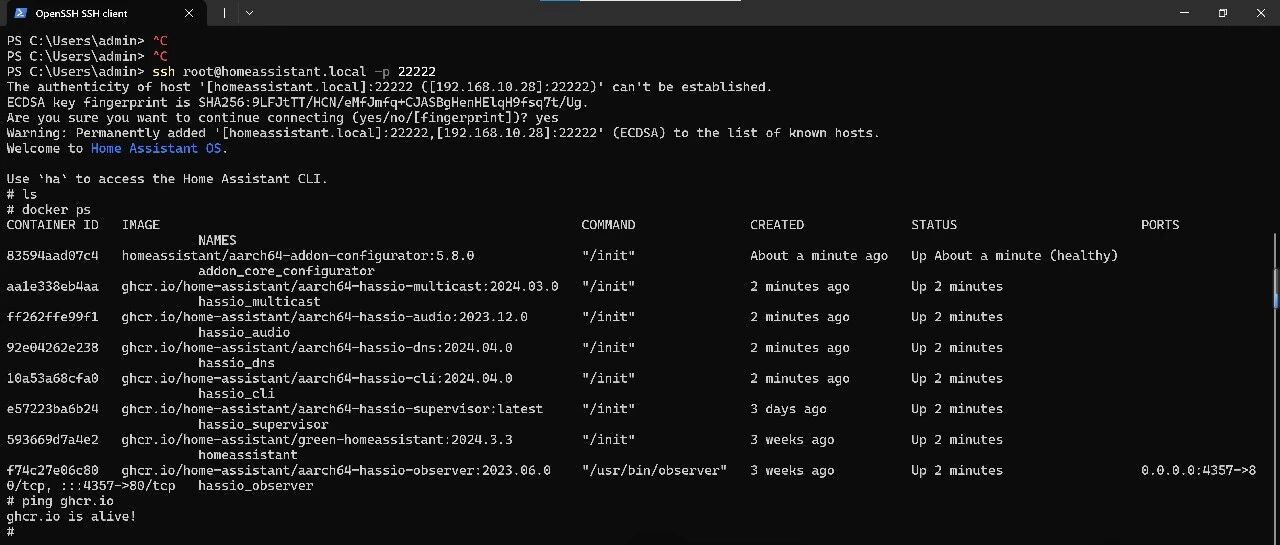Click the green-homeassistant:2024.3.3 image
This screenshot has width=1280, height=545.
pos(317,440)
